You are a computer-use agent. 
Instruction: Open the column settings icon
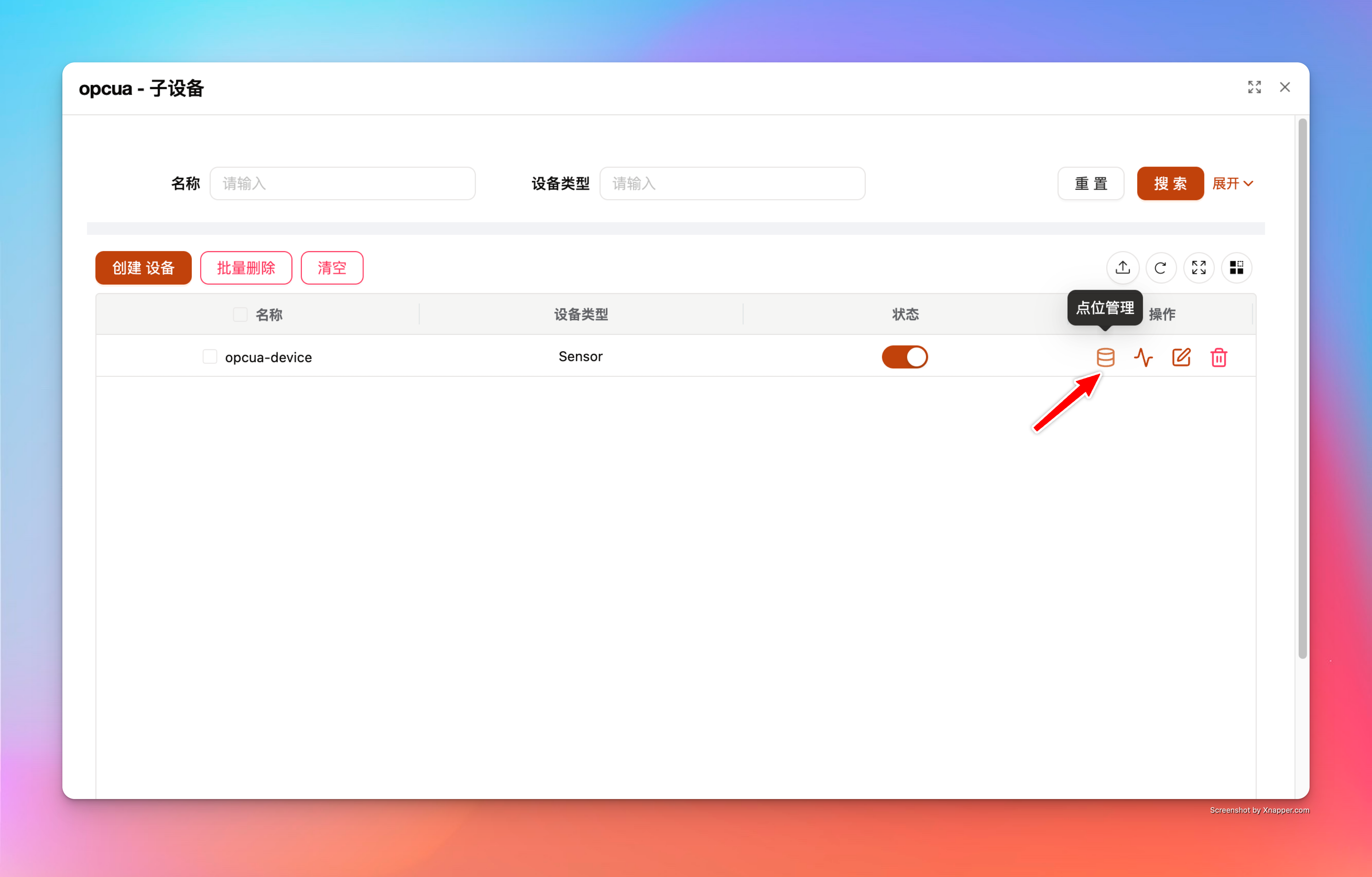pyautogui.click(x=1236, y=268)
